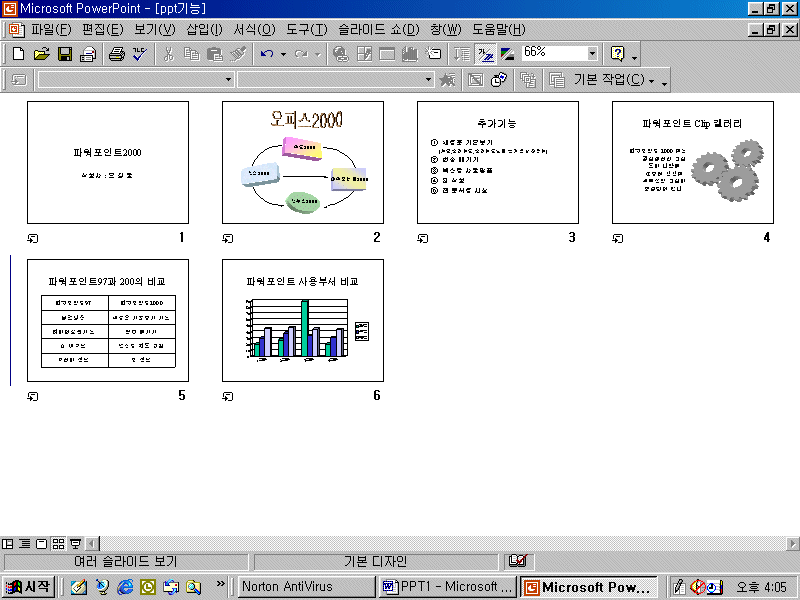Viewport: 800px width, 600px height.
Task: Open the 창(W) menu
Action: point(445,30)
